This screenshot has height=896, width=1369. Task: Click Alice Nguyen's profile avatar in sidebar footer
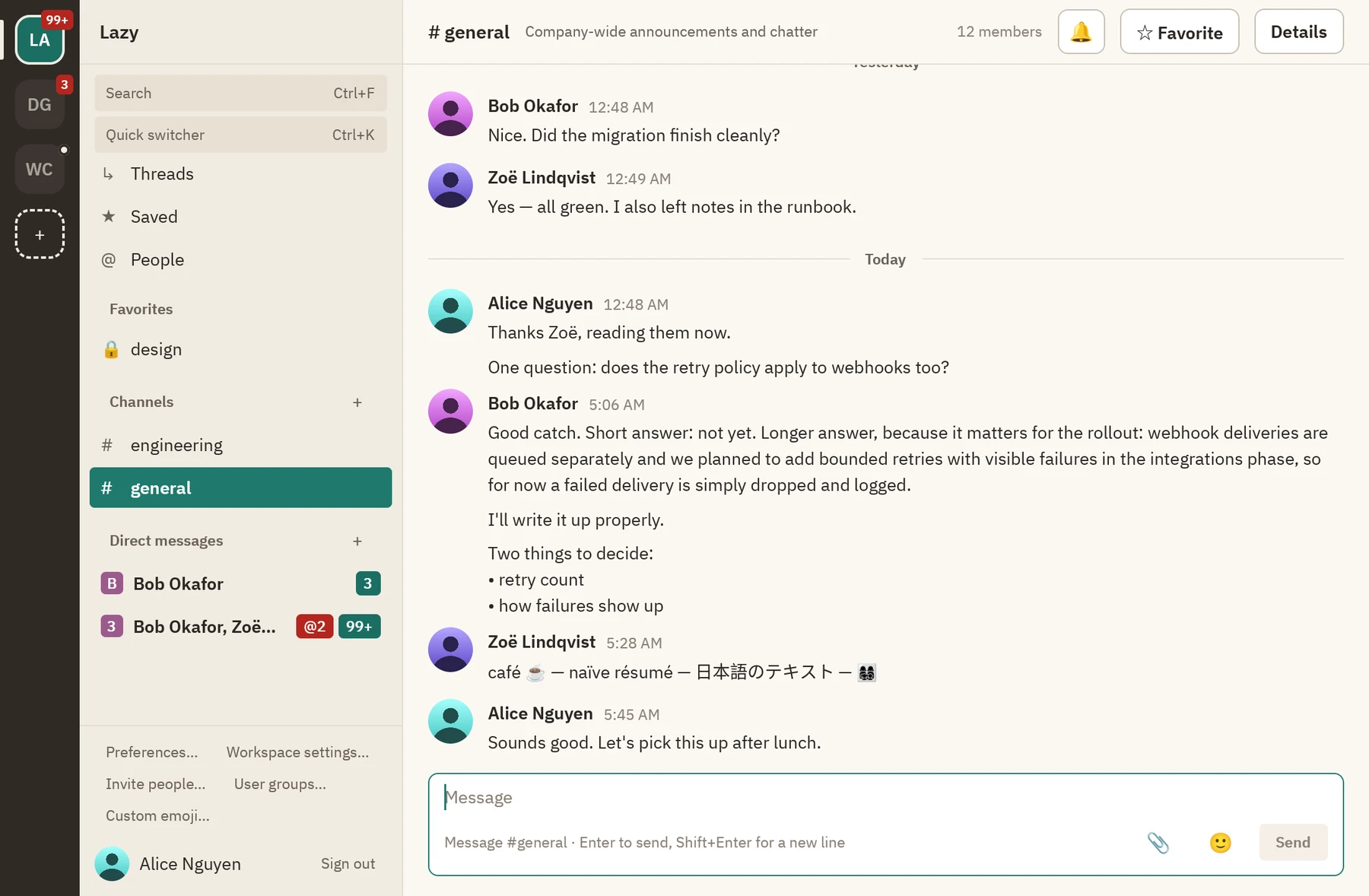tap(112, 864)
